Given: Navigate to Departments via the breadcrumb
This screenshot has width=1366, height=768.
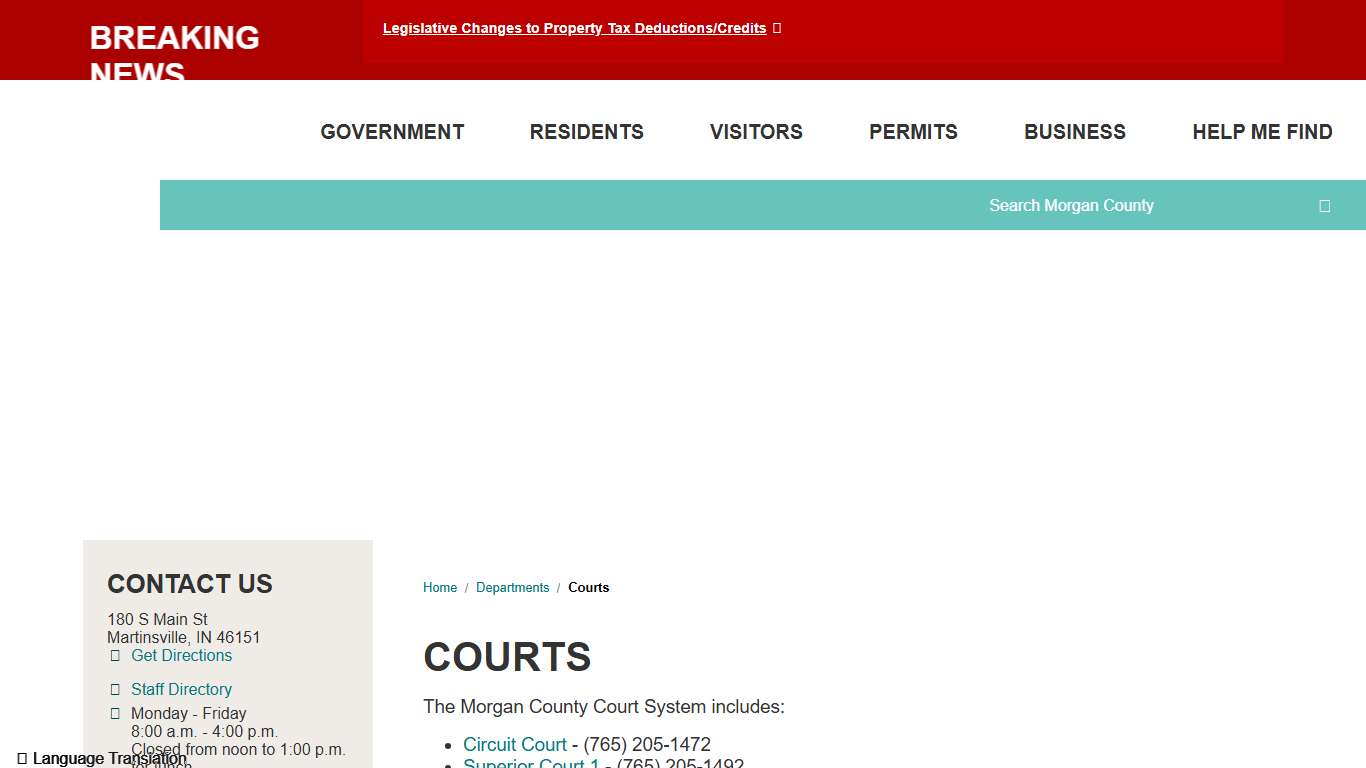Looking at the screenshot, I should click(x=513, y=587).
